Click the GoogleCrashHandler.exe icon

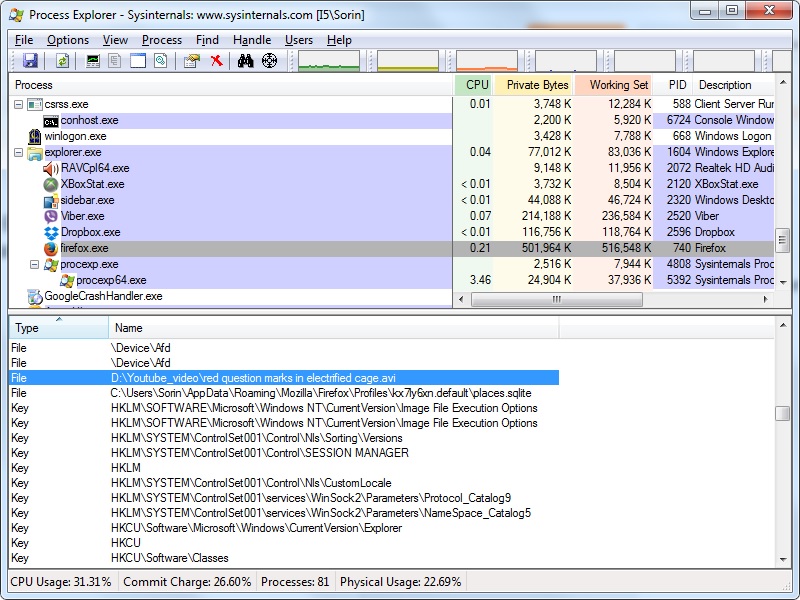[35, 296]
